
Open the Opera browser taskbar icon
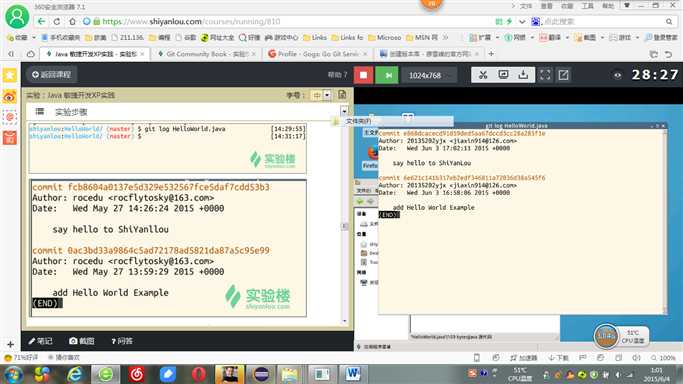coord(199,374)
